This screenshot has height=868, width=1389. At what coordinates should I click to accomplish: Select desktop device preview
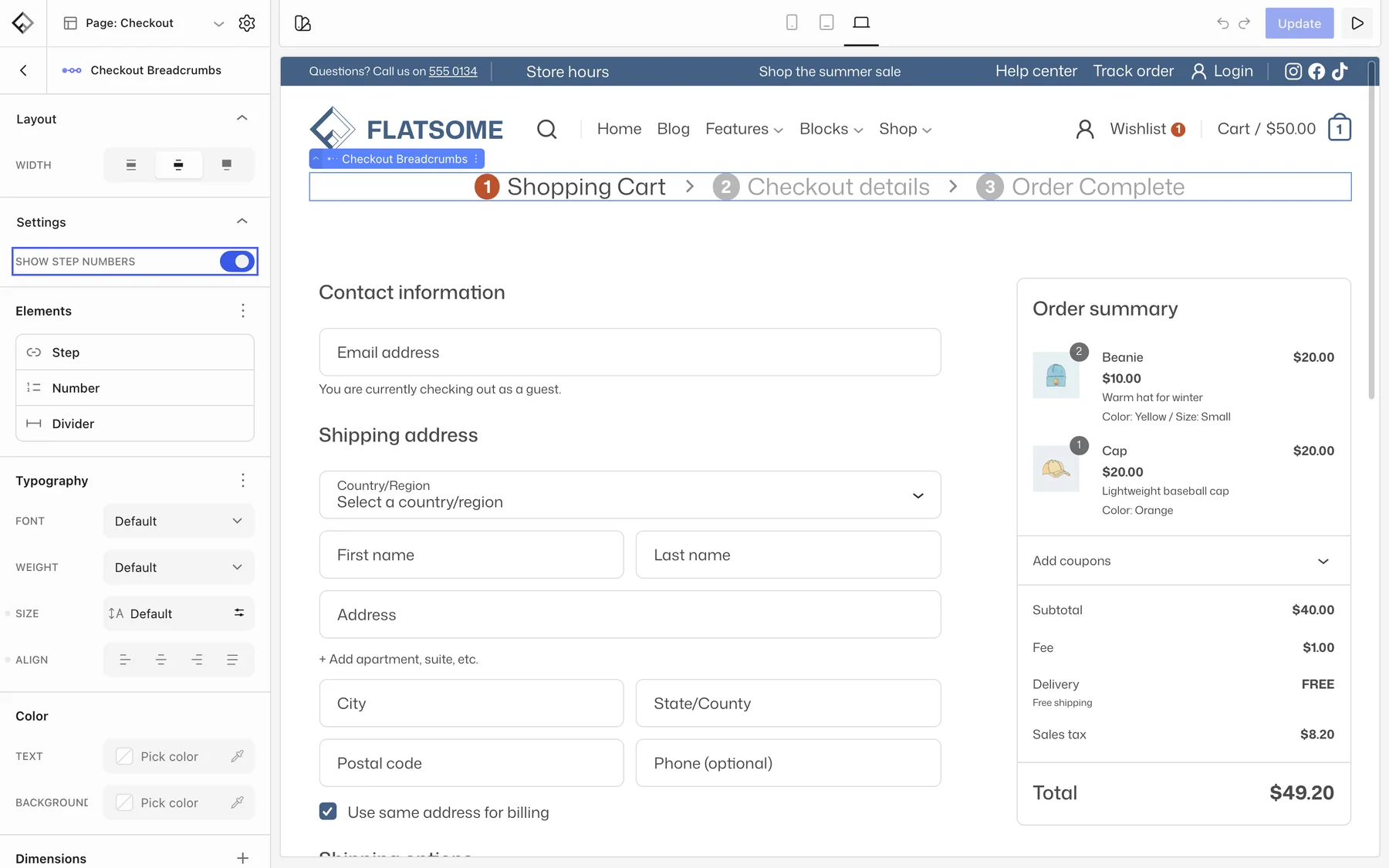(x=861, y=22)
